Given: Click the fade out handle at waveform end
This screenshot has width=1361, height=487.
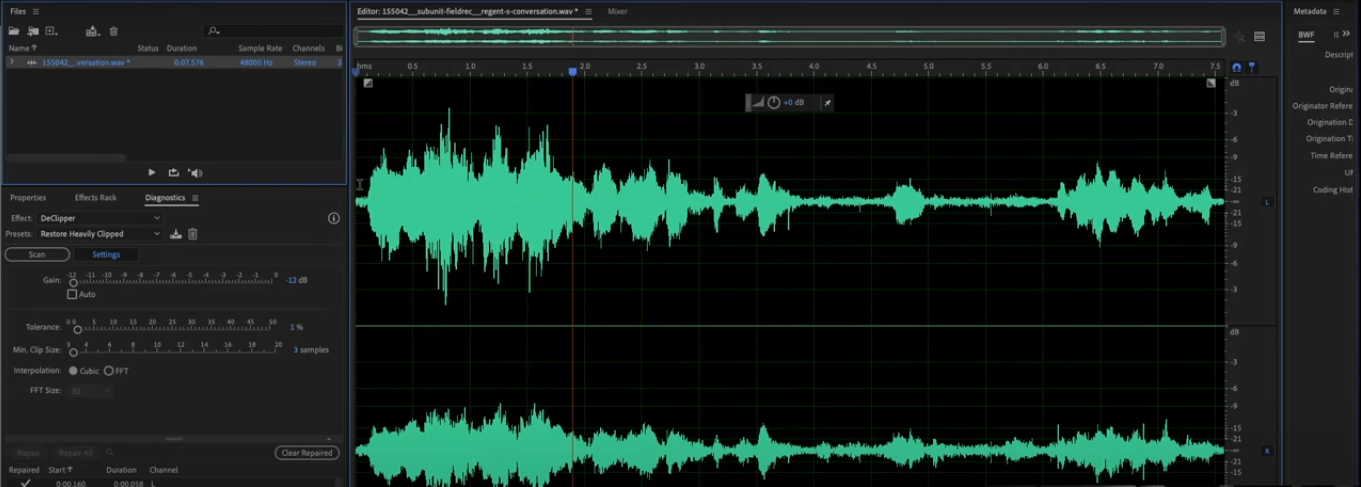Looking at the screenshot, I should pos(1211,83).
